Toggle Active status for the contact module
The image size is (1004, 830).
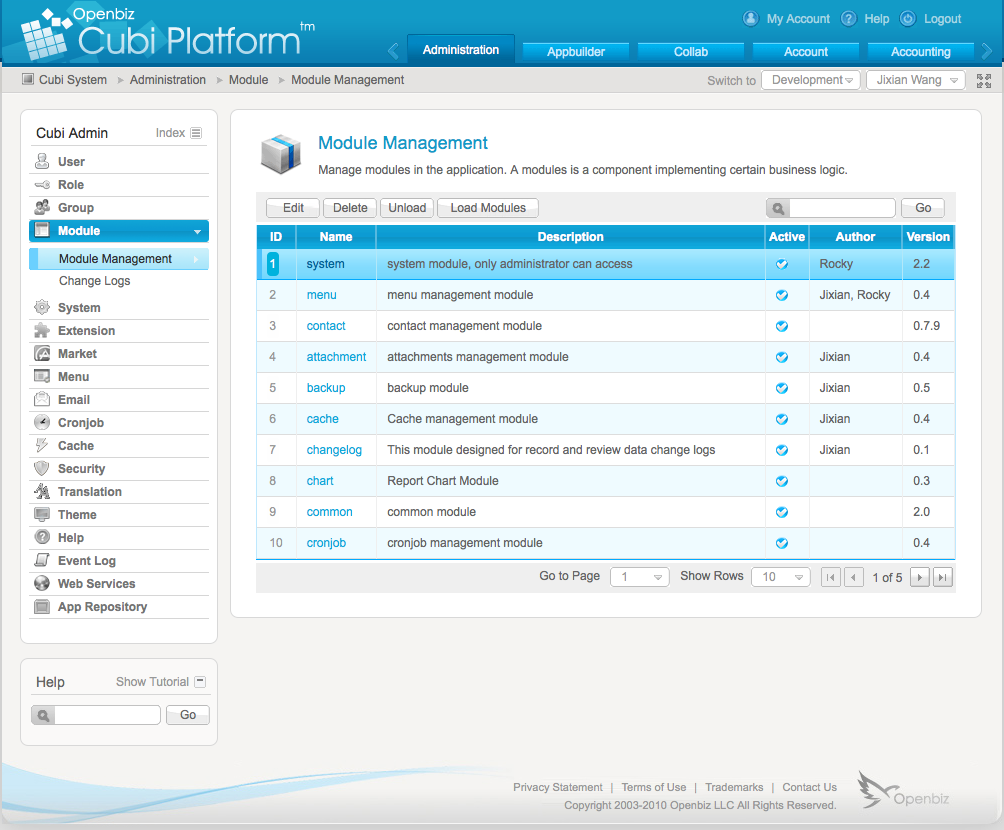point(781,325)
